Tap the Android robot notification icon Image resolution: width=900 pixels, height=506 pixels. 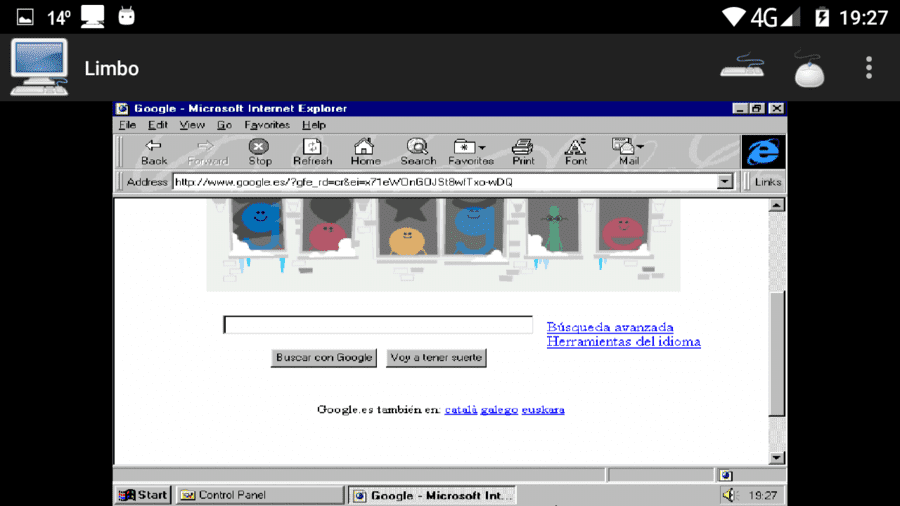pyautogui.click(x=126, y=16)
